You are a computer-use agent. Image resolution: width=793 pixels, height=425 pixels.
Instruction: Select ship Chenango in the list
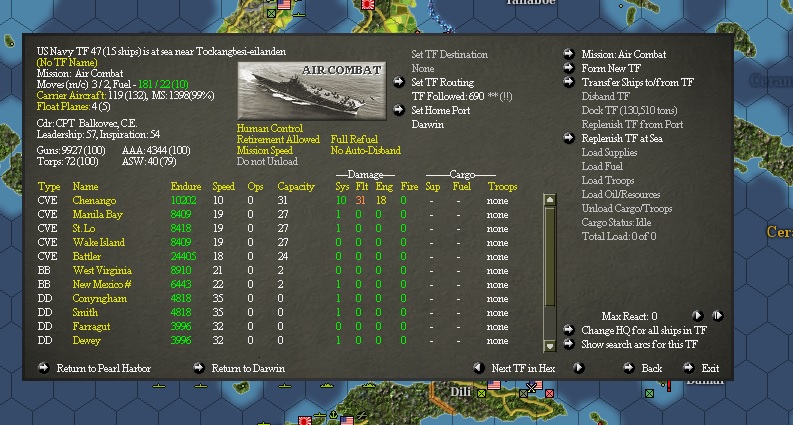pos(94,200)
